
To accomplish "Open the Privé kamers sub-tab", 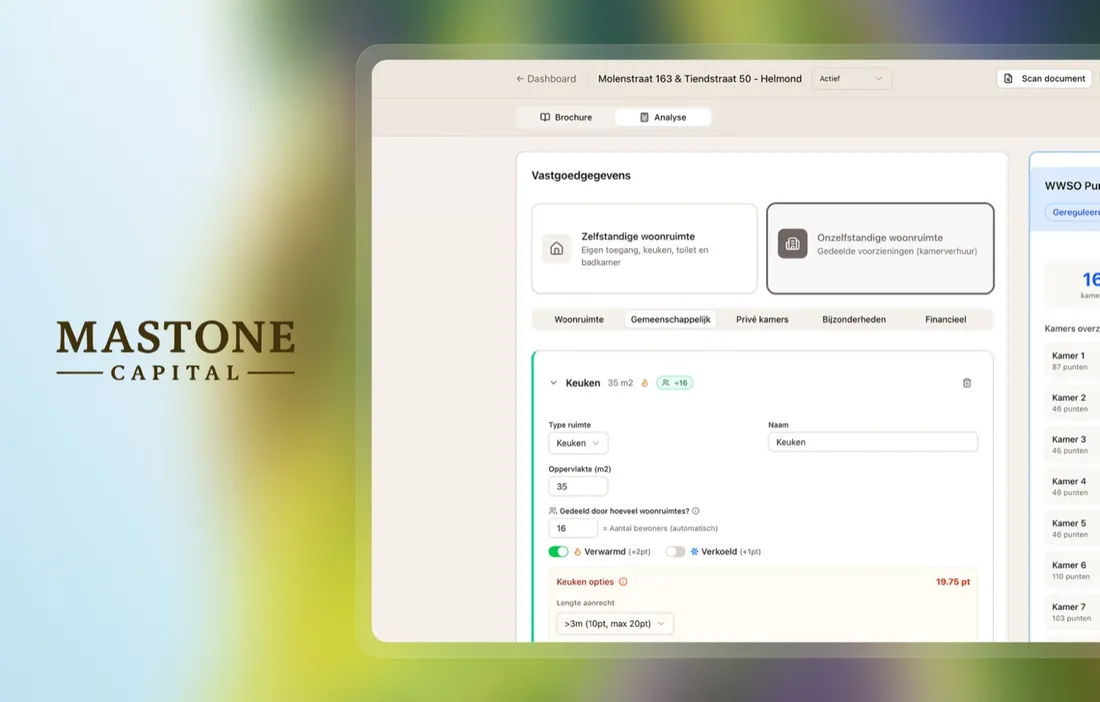I will (762, 319).
